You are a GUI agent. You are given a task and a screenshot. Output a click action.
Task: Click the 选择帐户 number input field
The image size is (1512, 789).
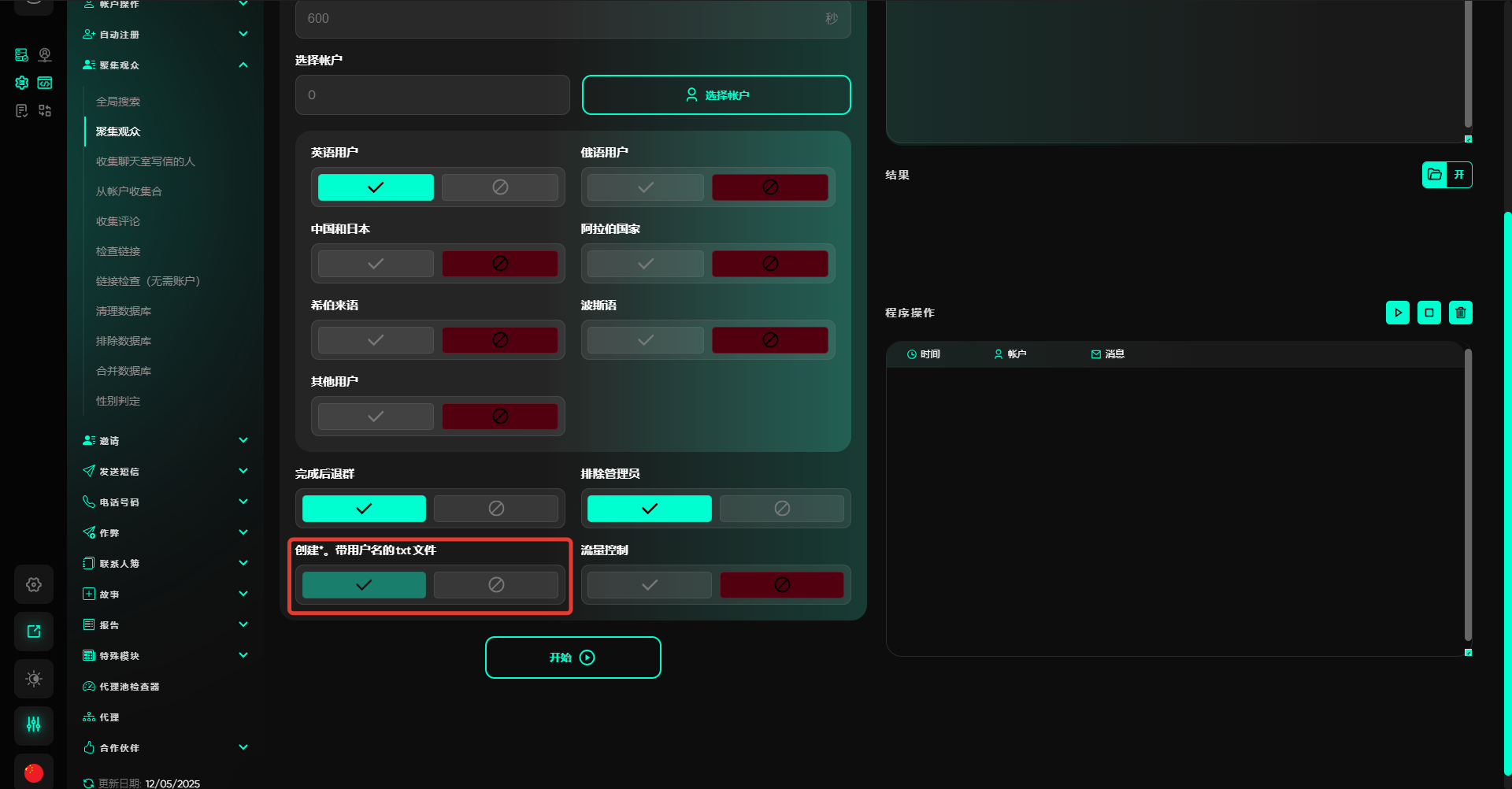tap(432, 95)
